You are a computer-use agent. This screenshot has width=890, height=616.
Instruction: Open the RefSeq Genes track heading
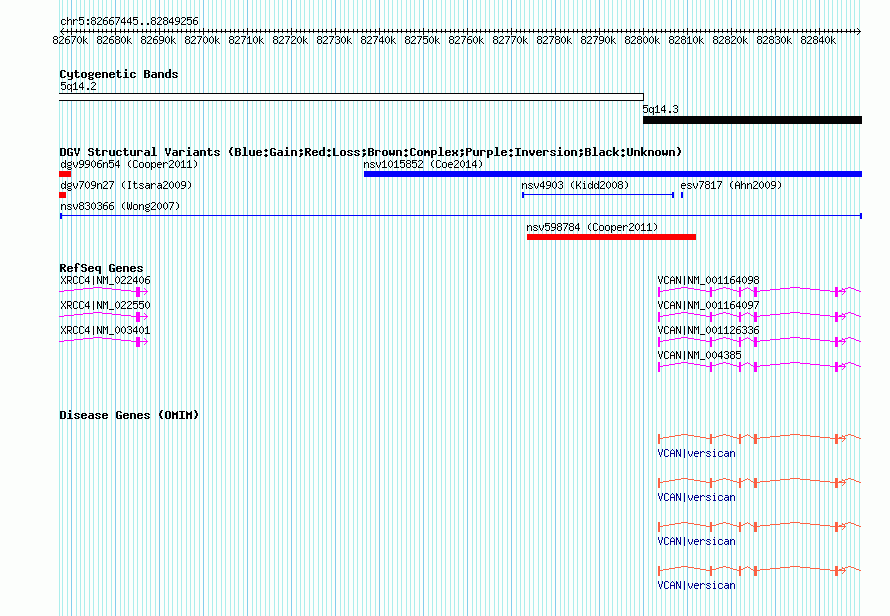point(101,268)
